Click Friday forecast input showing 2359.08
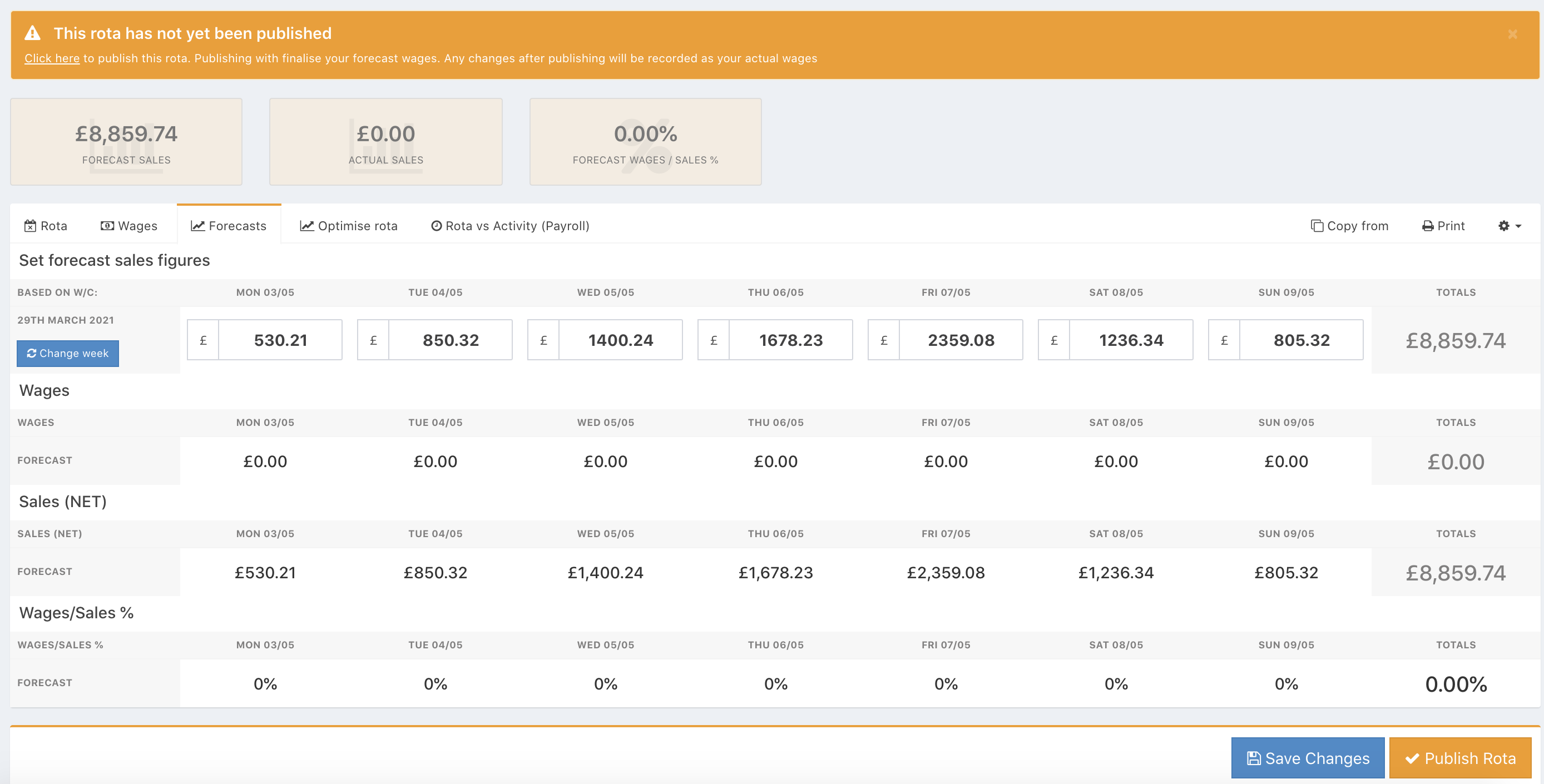This screenshot has height=784, width=1544. [x=960, y=340]
